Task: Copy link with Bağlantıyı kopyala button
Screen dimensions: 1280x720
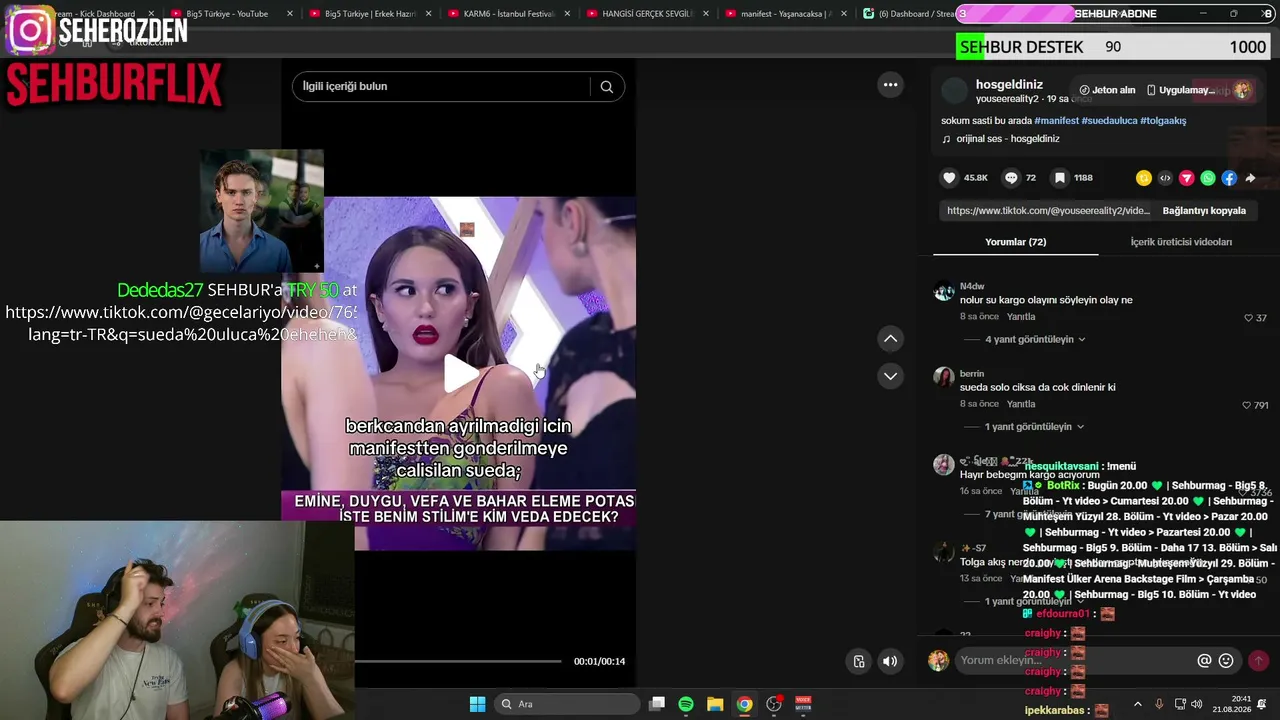Action: [x=1204, y=211]
